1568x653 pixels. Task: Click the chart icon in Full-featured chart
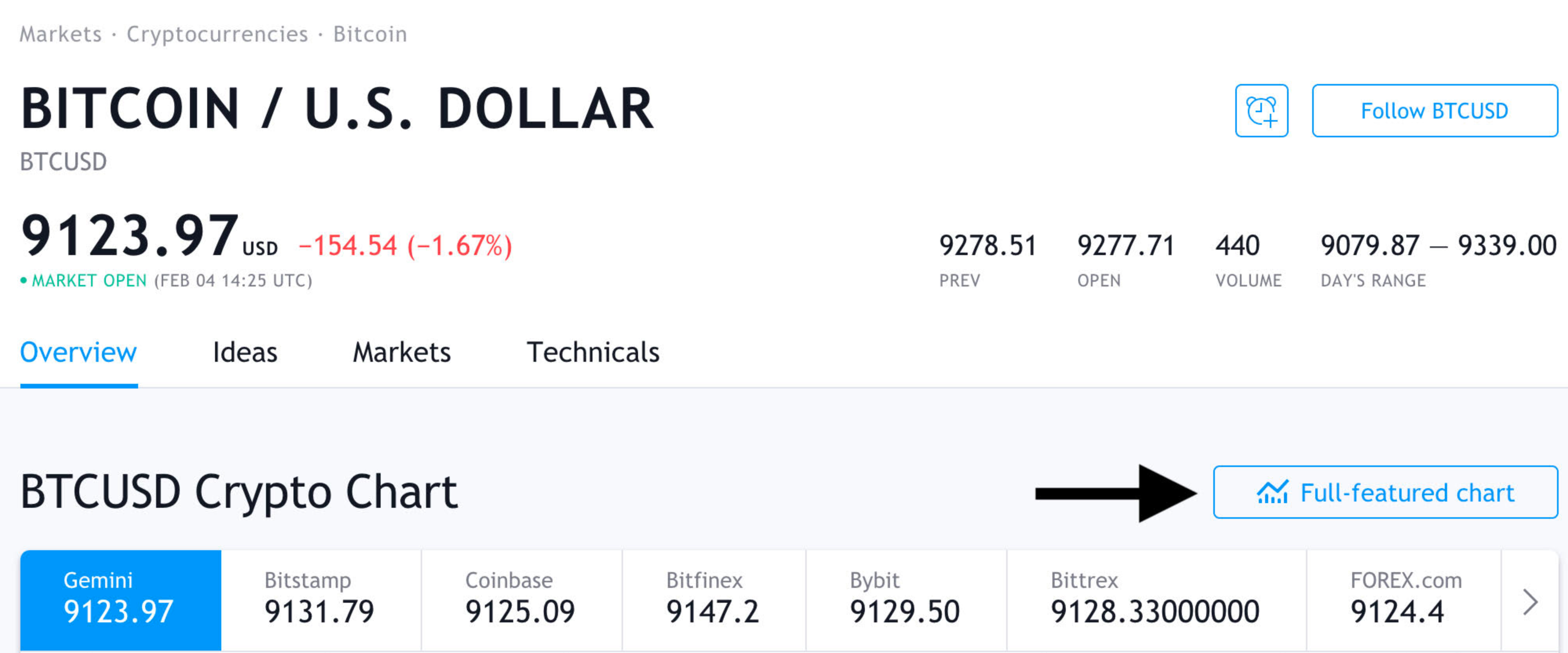(1272, 492)
